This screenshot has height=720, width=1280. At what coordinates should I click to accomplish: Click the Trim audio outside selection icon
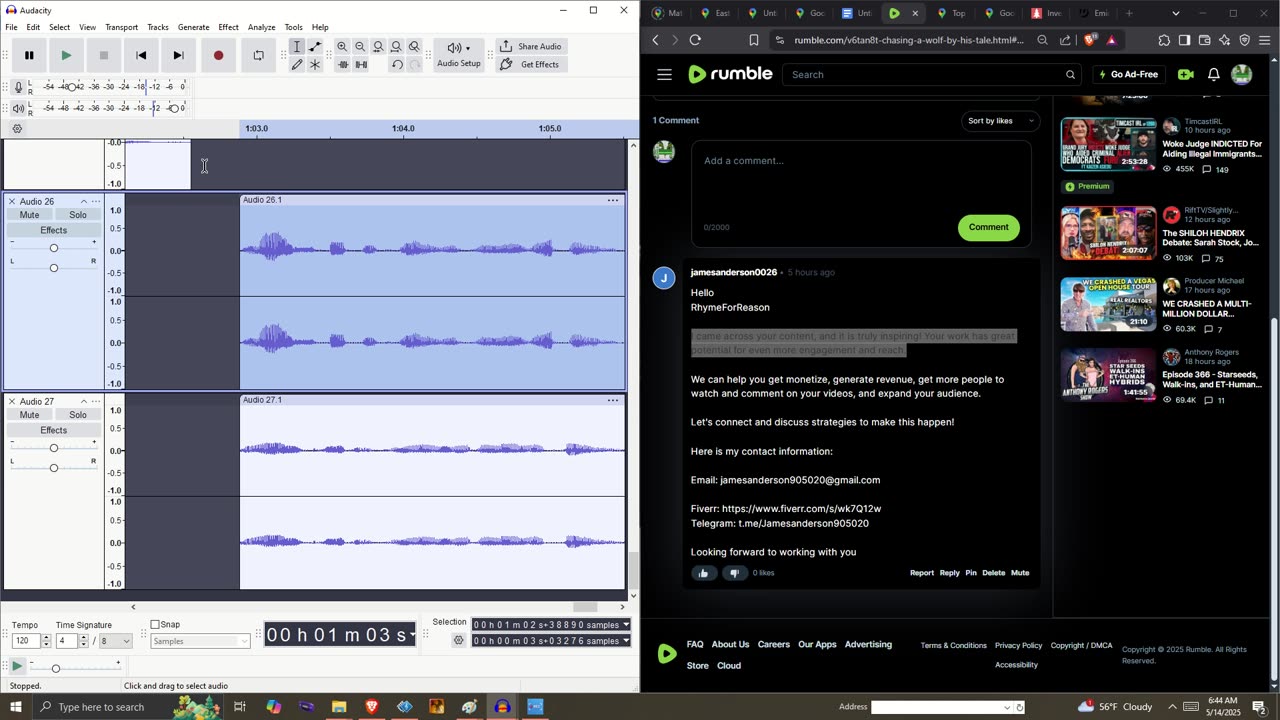pos(343,65)
